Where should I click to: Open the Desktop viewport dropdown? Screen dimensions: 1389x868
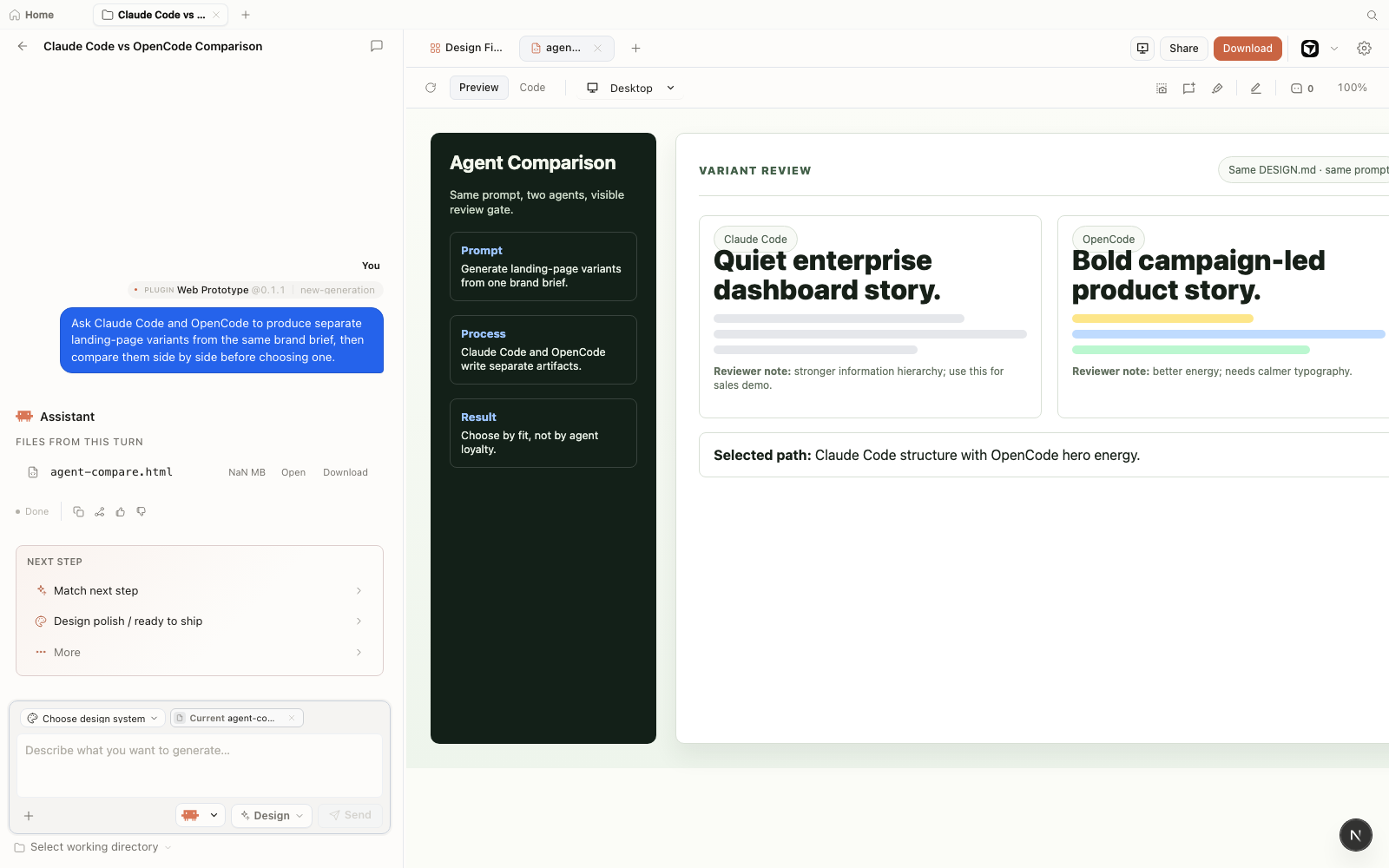(x=631, y=88)
